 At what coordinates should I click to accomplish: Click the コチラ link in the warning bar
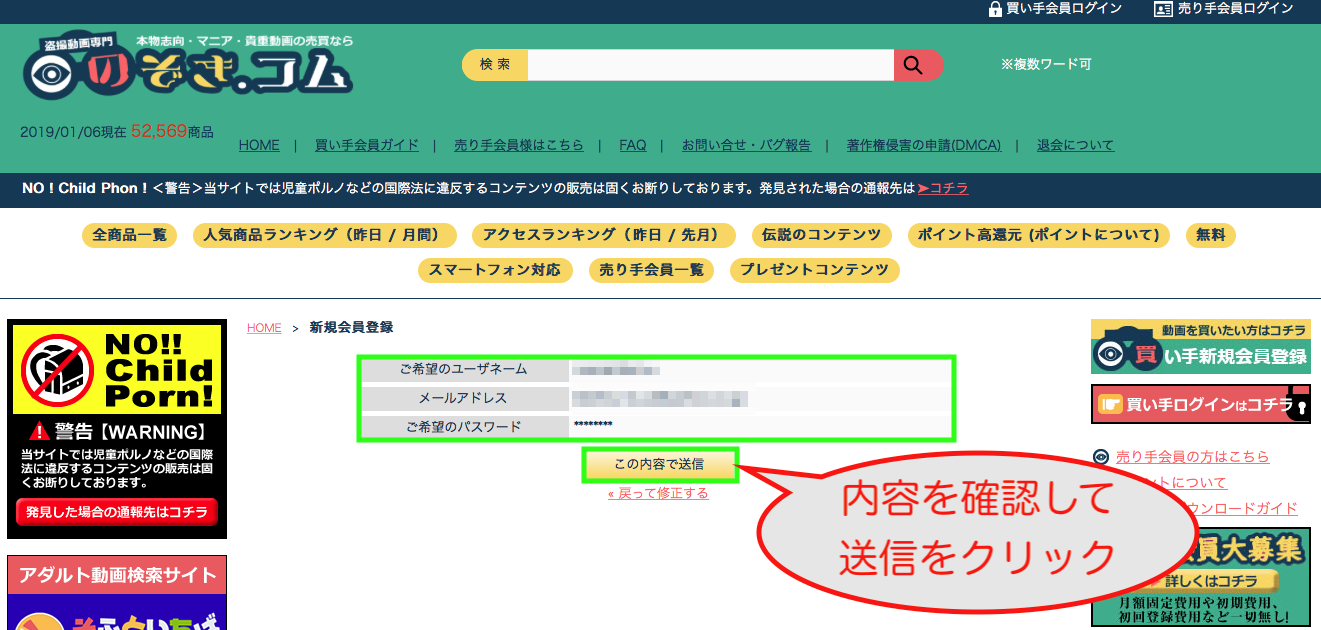pyautogui.click(x=942, y=188)
